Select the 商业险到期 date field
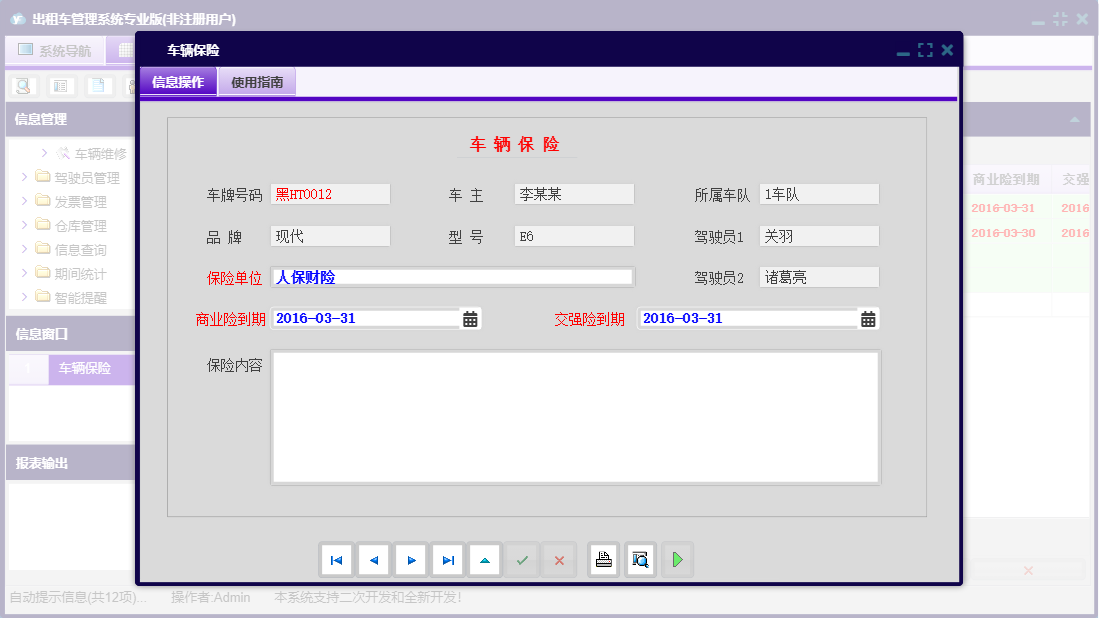1099x618 pixels. (x=365, y=319)
